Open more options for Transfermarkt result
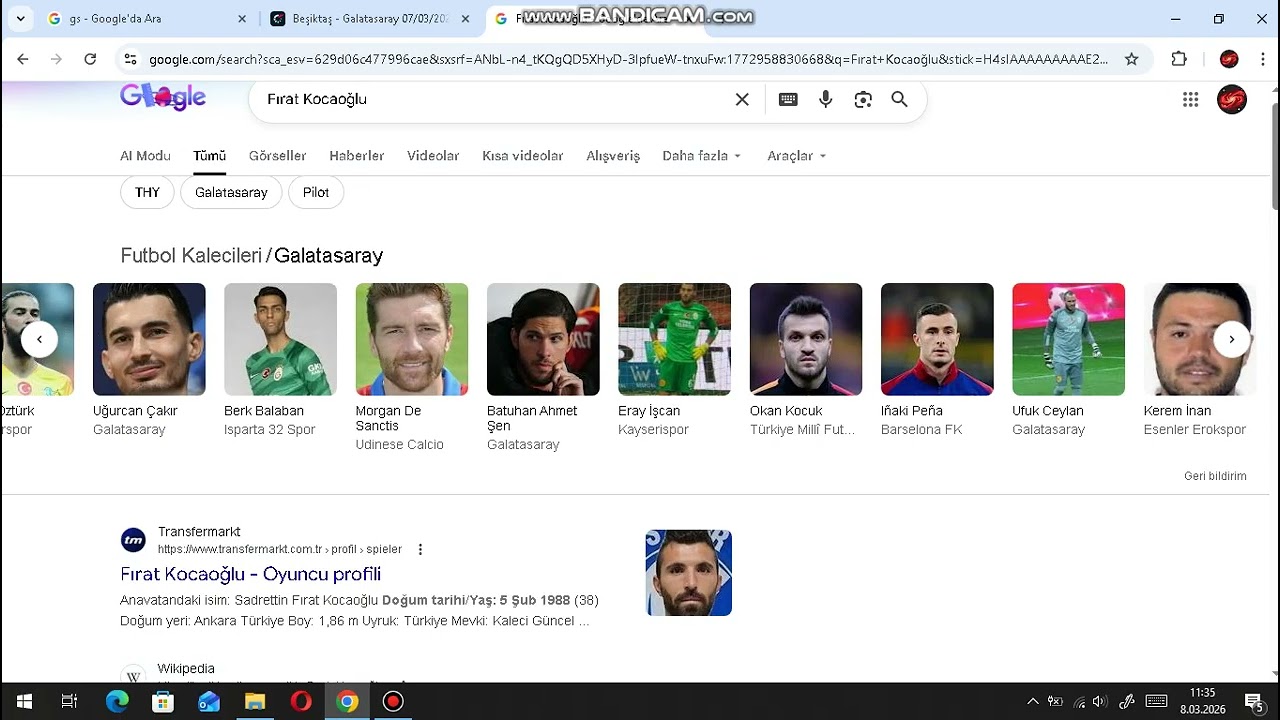The width and height of the screenshot is (1280, 720). 420,549
